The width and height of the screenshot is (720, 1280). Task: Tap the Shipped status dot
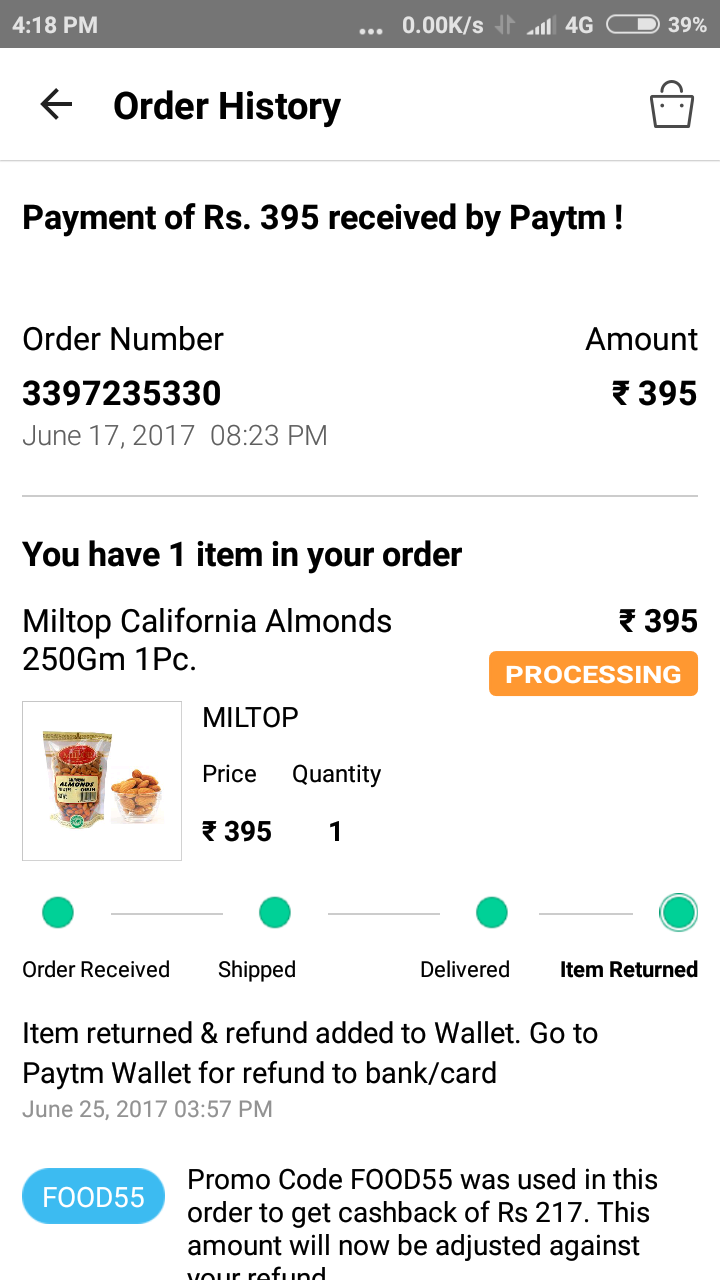coord(275,912)
